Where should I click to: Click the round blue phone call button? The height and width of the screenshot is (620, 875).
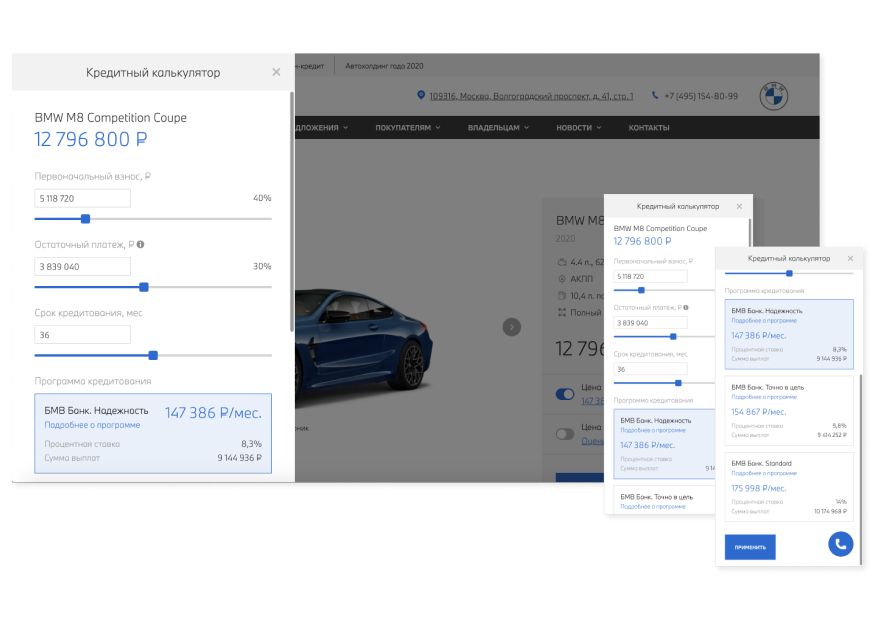[840, 543]
